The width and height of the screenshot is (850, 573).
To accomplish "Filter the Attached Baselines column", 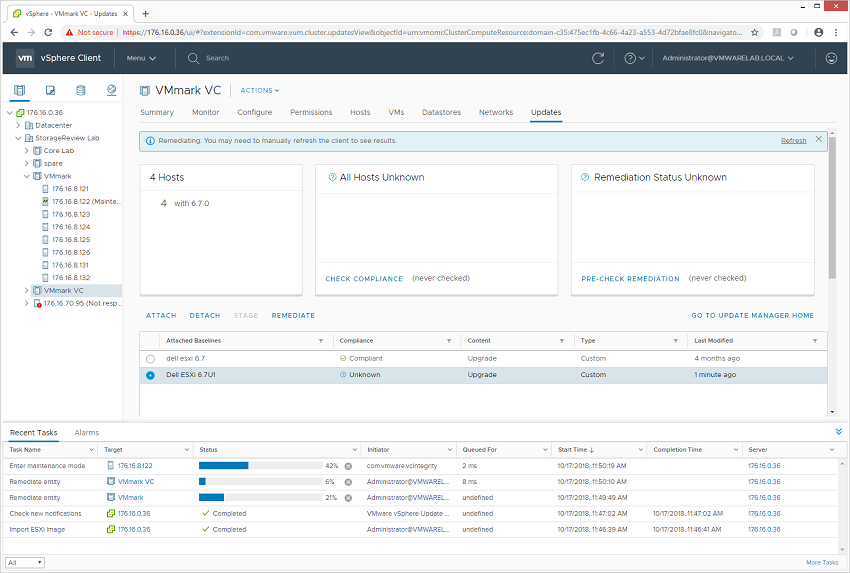I will click(x=320, y=341).
